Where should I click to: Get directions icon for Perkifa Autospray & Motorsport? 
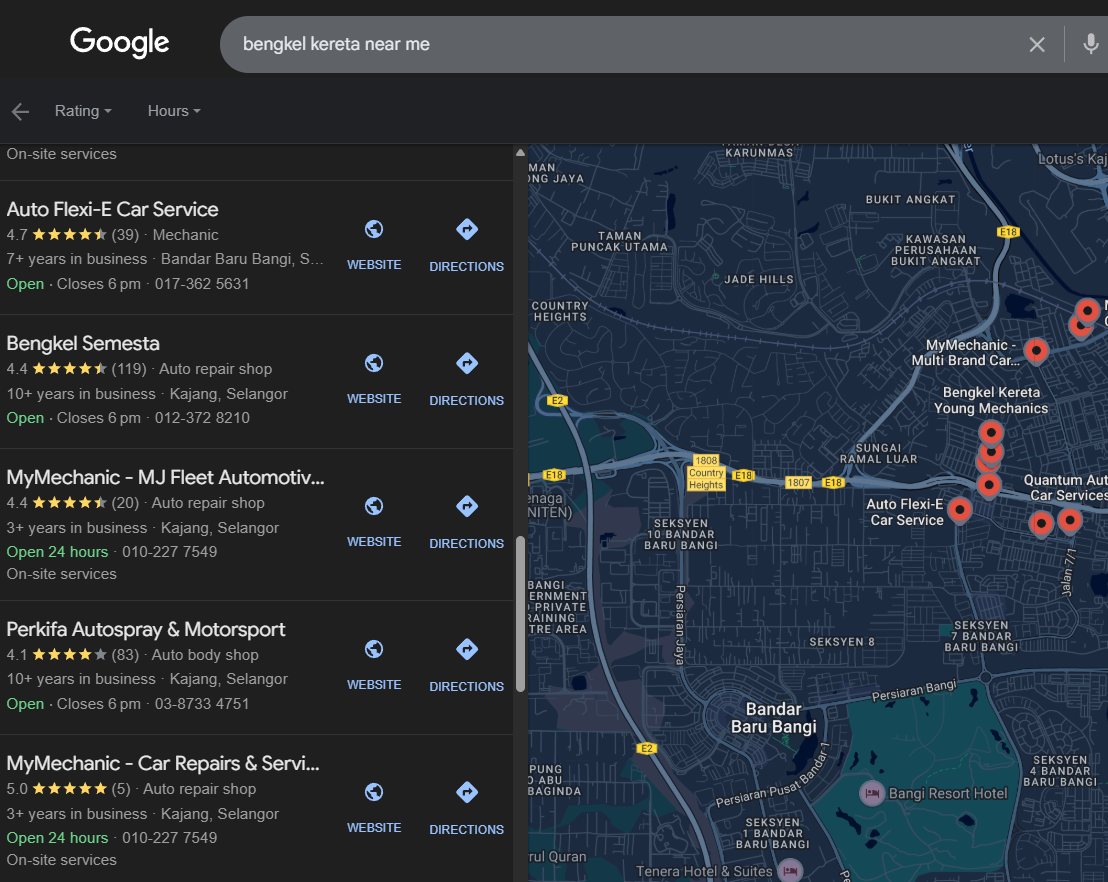pos(467,649)
